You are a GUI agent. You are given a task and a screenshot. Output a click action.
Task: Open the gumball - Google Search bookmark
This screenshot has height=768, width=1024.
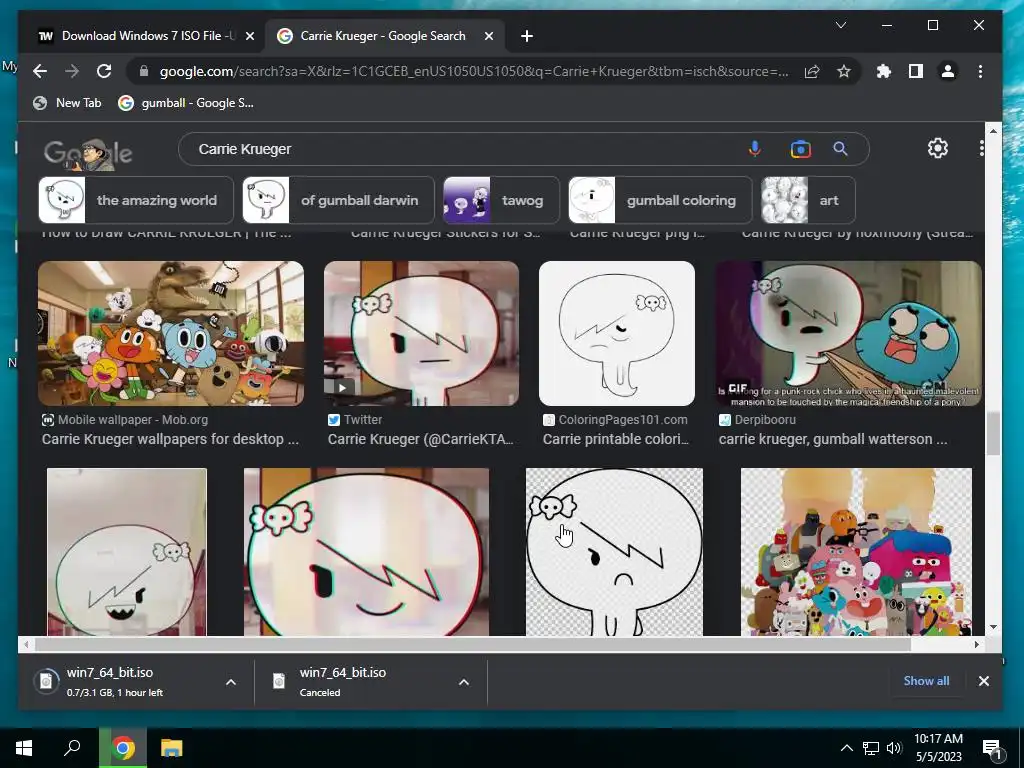186,103
